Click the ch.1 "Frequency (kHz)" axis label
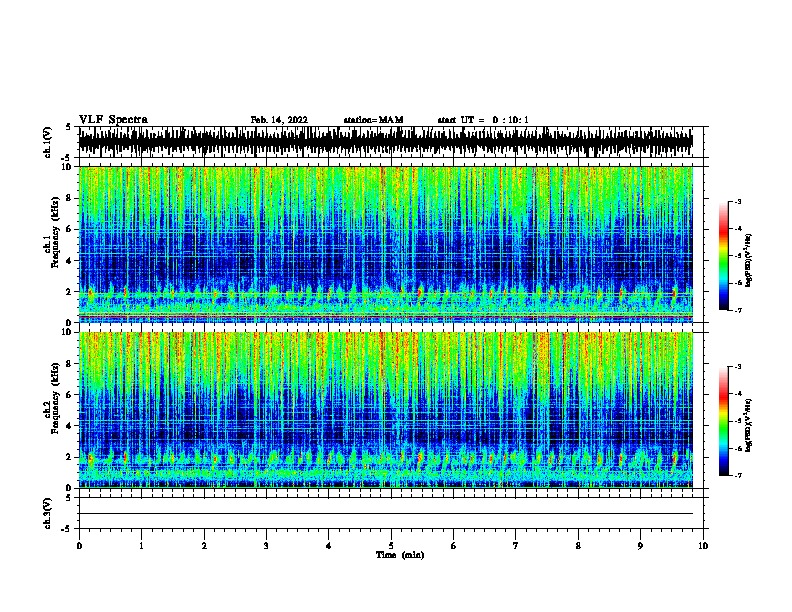This screenshot has height=612, width=792. tap(55, 233)
